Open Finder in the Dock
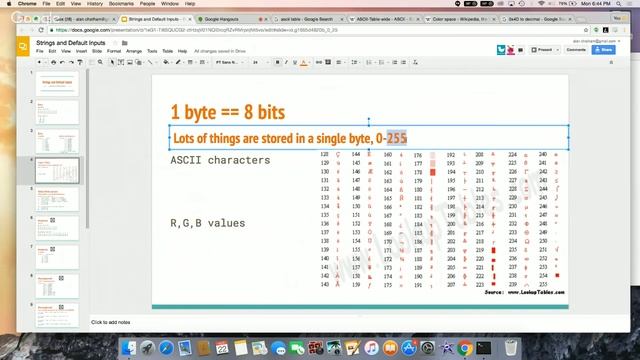640x360 pixels. tap(129, 348)
